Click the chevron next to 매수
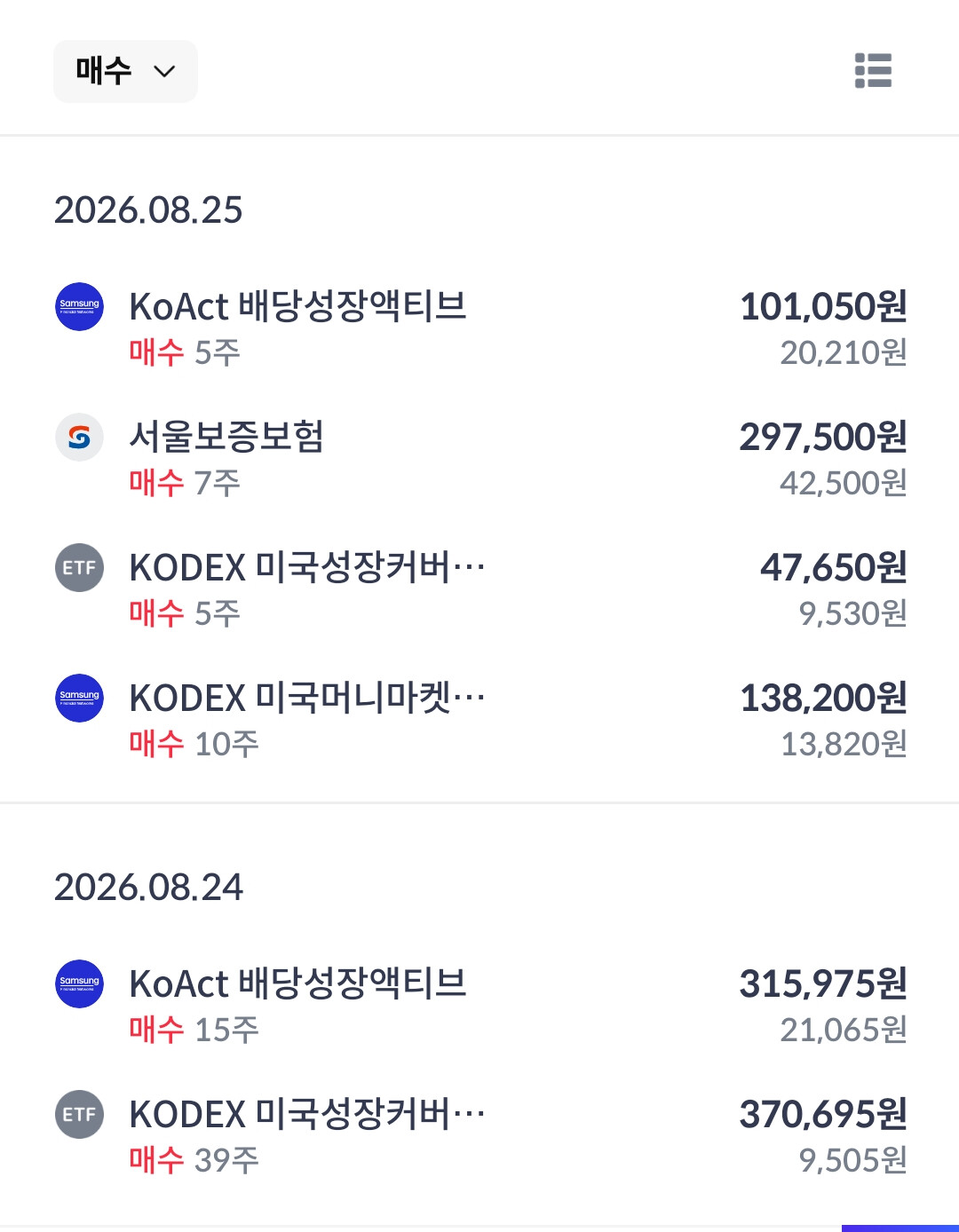959x1232 pixels. point(164,71)
